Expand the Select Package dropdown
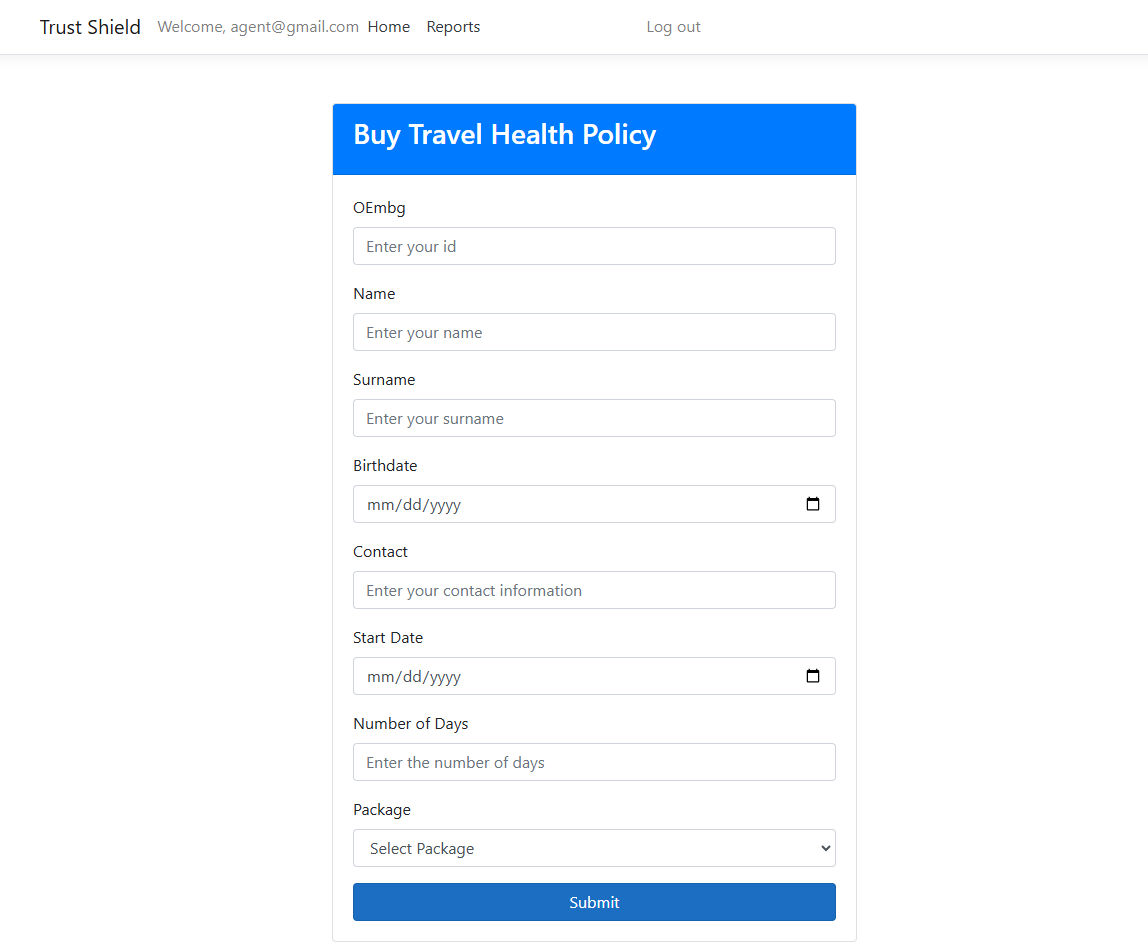1148x944 pixels. (594, 848)
